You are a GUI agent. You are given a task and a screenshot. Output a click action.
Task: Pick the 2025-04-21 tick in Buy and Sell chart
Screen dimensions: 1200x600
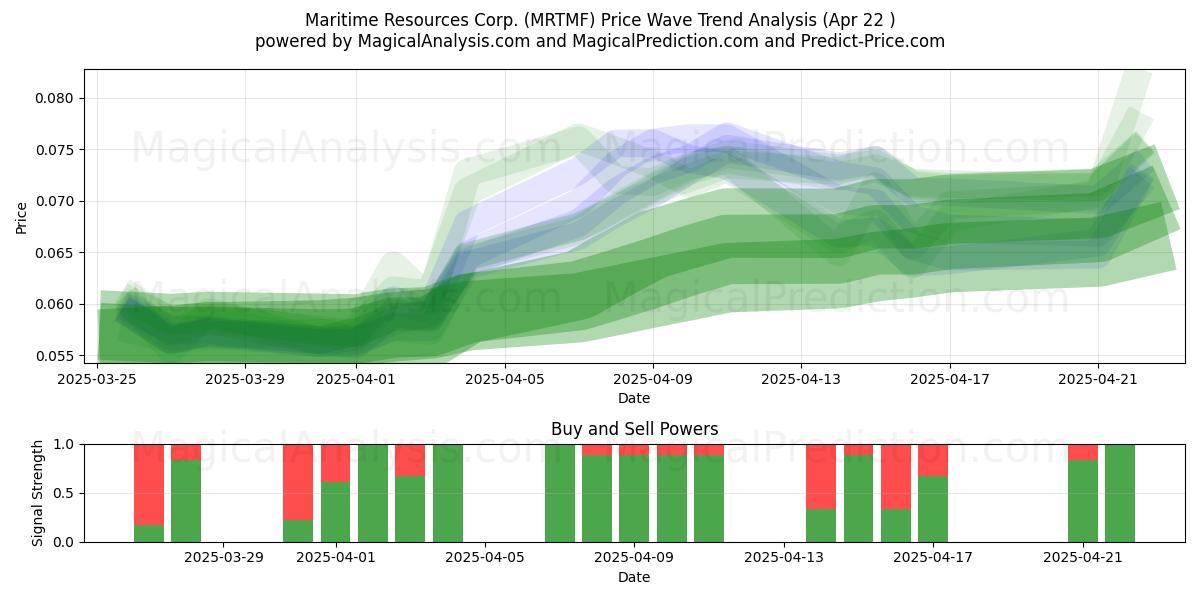[1083, 558]
